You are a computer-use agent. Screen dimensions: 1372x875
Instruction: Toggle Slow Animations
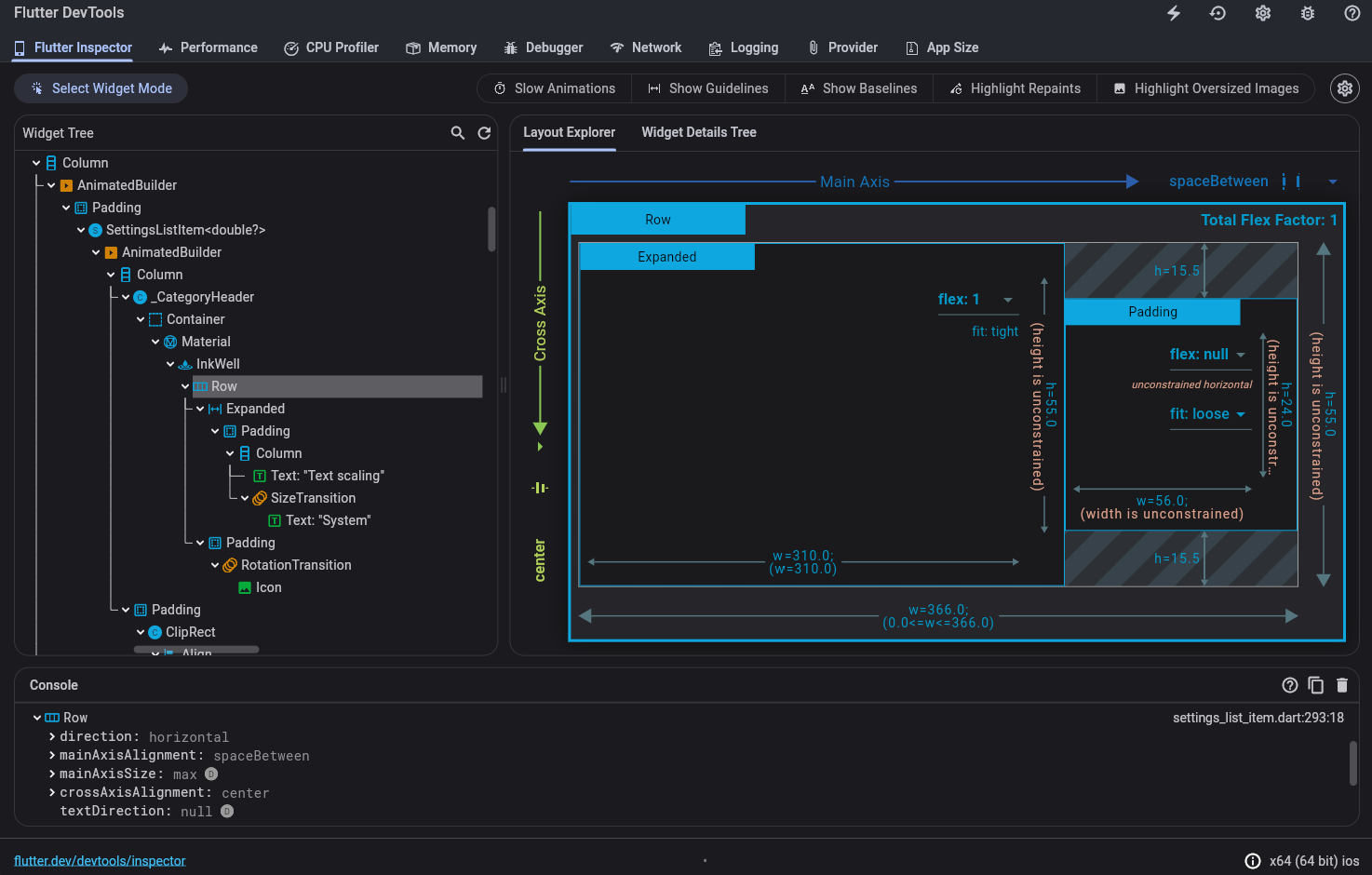click(553, 87)
